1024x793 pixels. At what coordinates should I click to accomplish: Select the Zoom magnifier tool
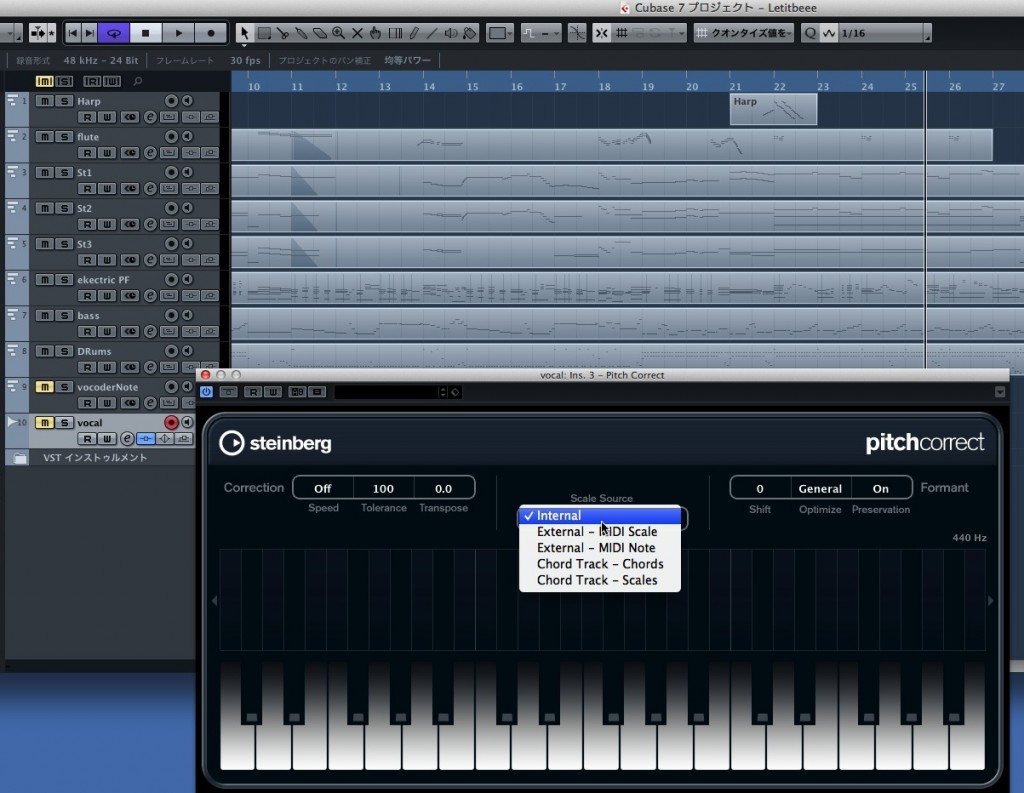(338, 33)
